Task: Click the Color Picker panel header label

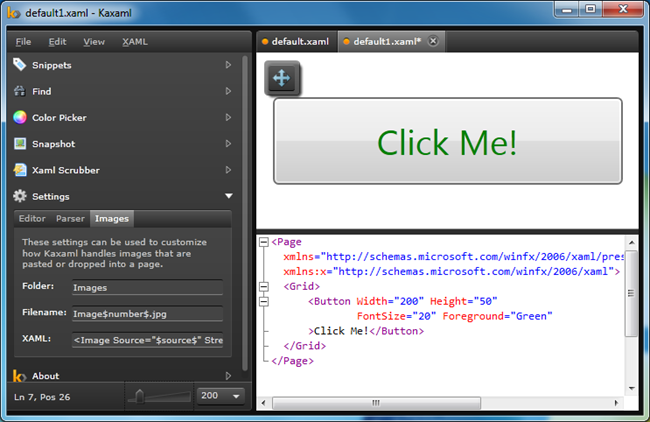Action: [x=59, y=118]
